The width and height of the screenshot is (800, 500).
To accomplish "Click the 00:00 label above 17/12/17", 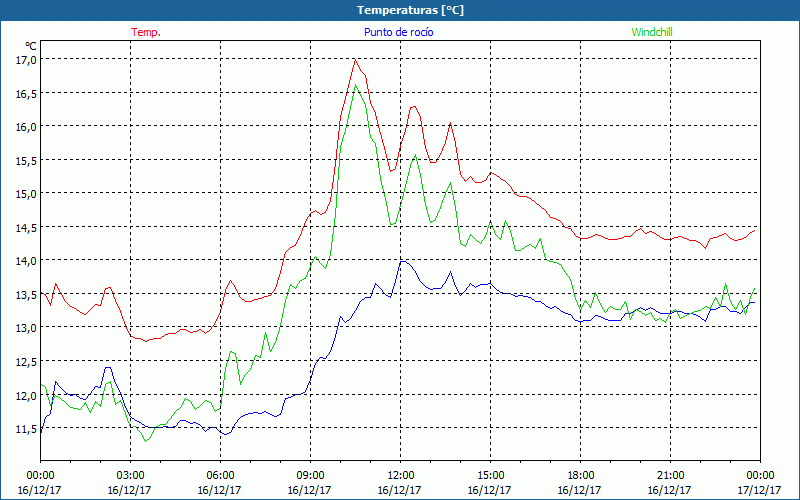I will tap(760, 475).
